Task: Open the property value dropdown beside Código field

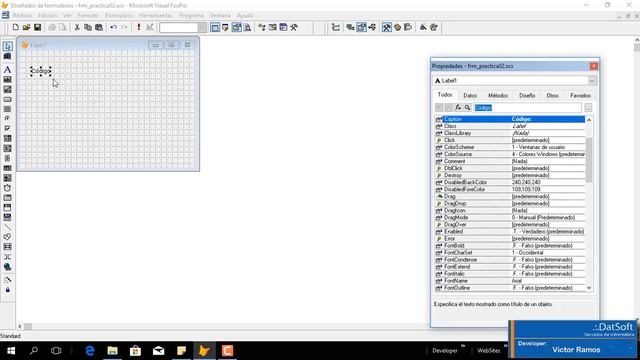Action: (588, 108)
